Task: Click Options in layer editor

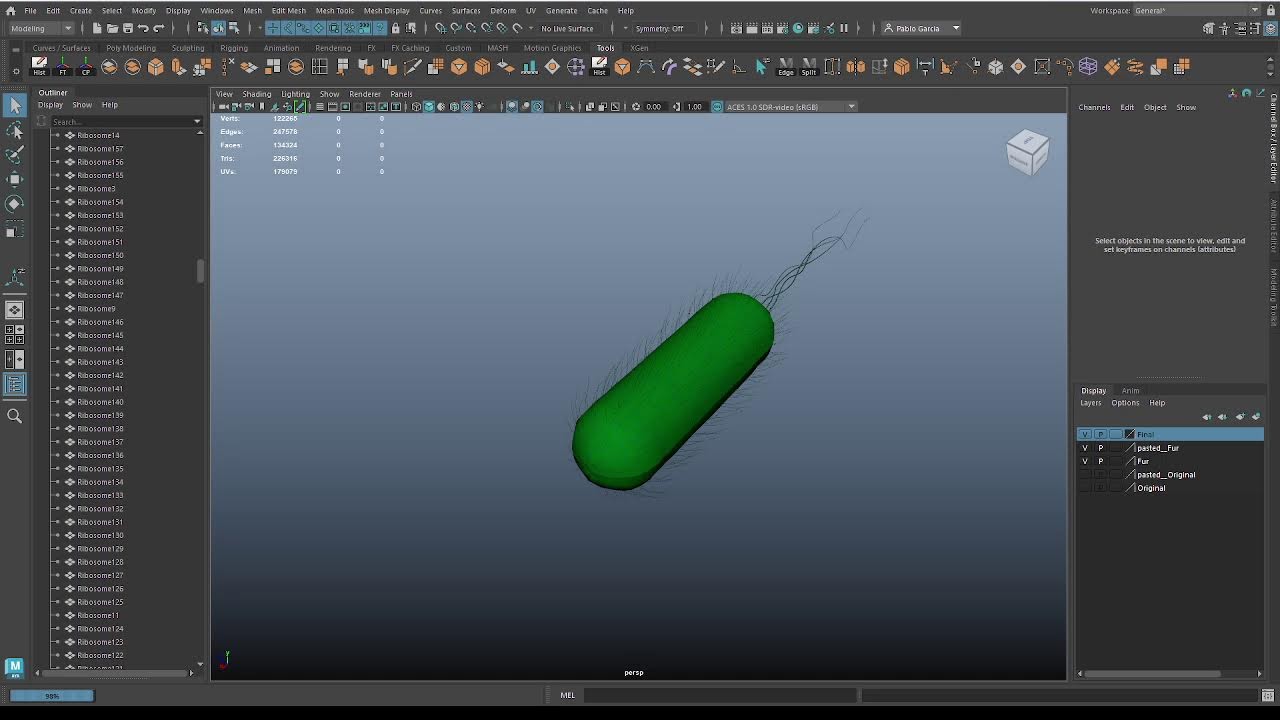Action: [x=1125, y=403]
